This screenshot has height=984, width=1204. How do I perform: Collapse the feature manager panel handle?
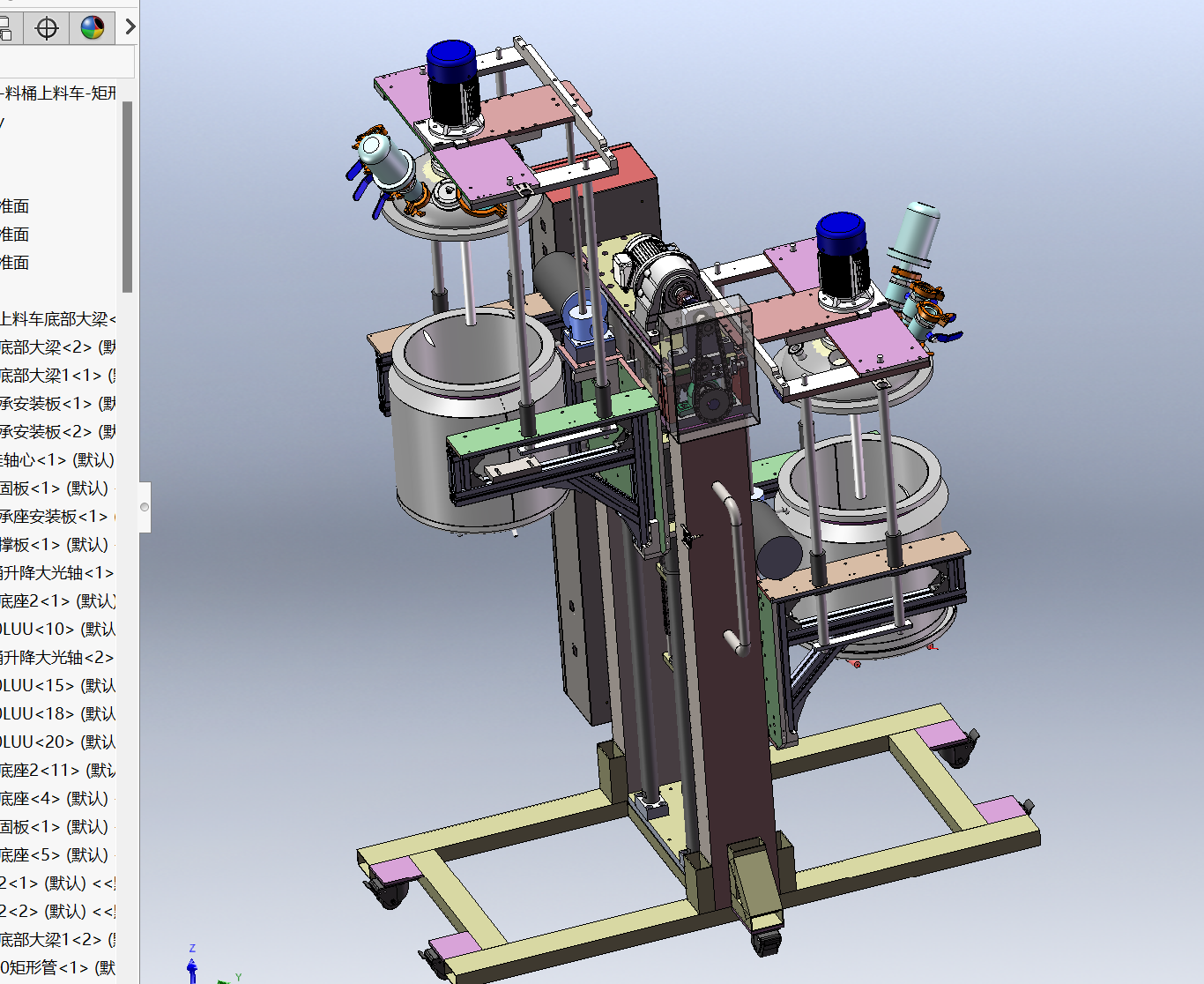[145, 507]
